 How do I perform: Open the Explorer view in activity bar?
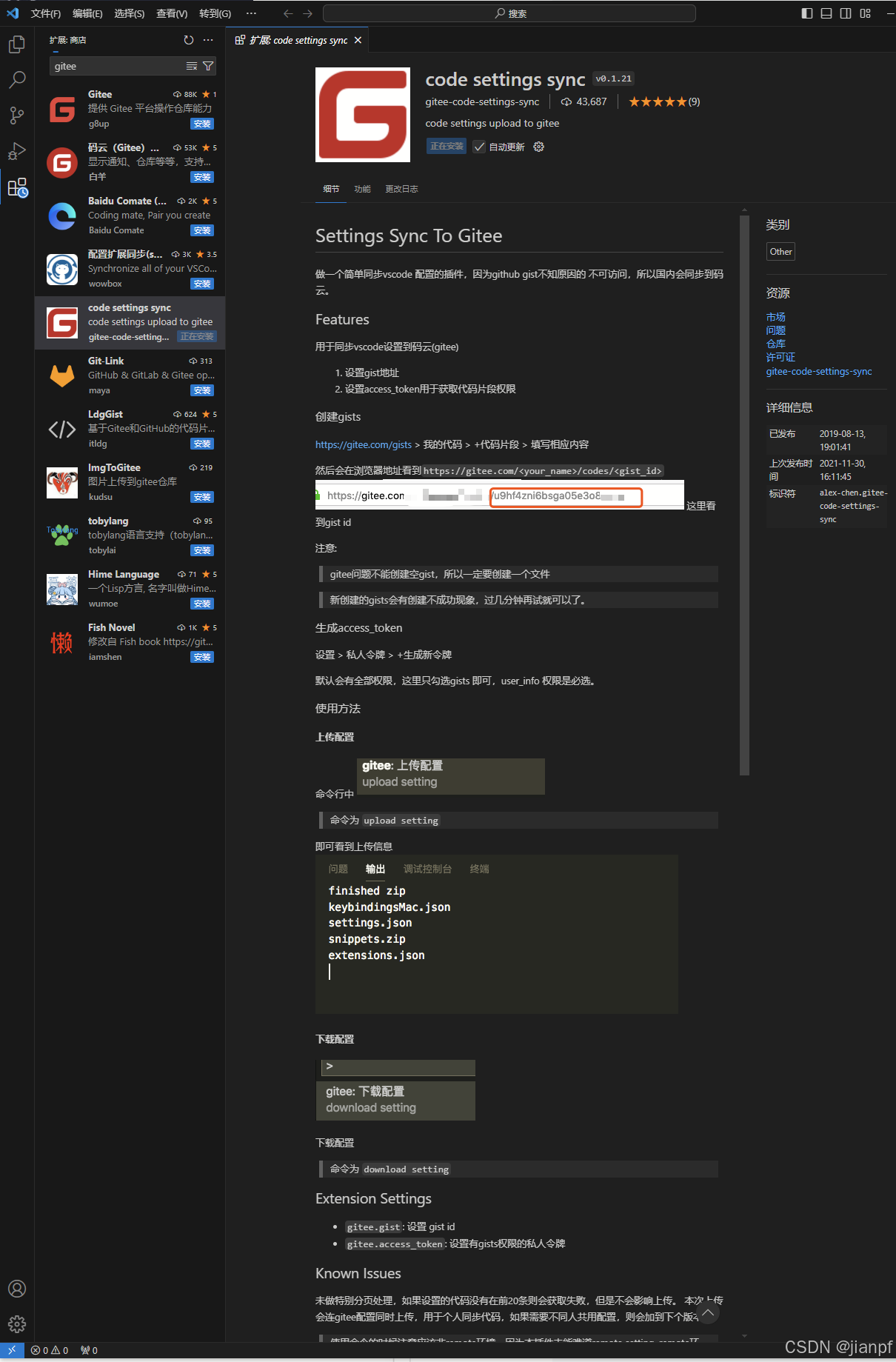pos(16,44)
